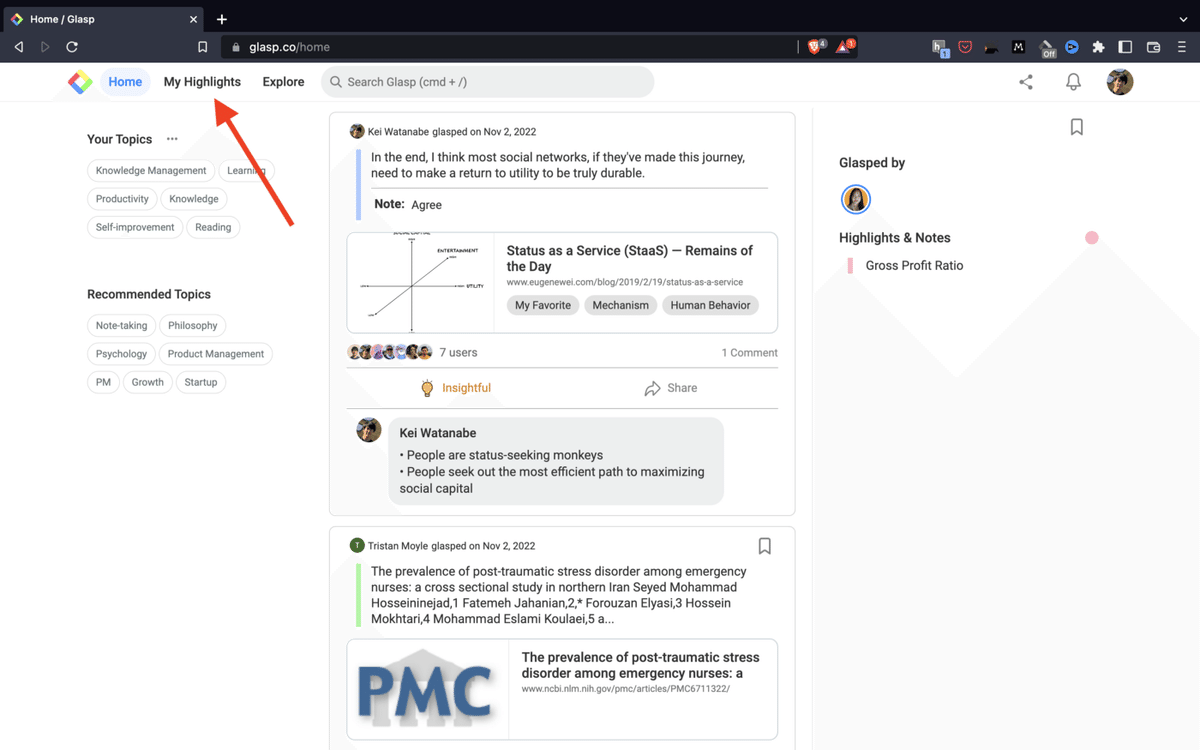Open the Gross Profit Ratio highlight

(x=914, y=266)
